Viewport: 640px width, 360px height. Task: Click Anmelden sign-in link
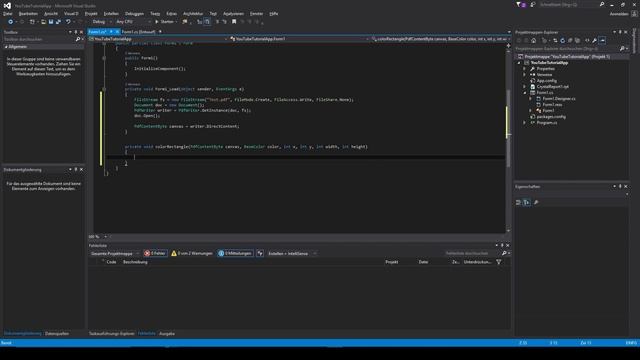[619, 13]
